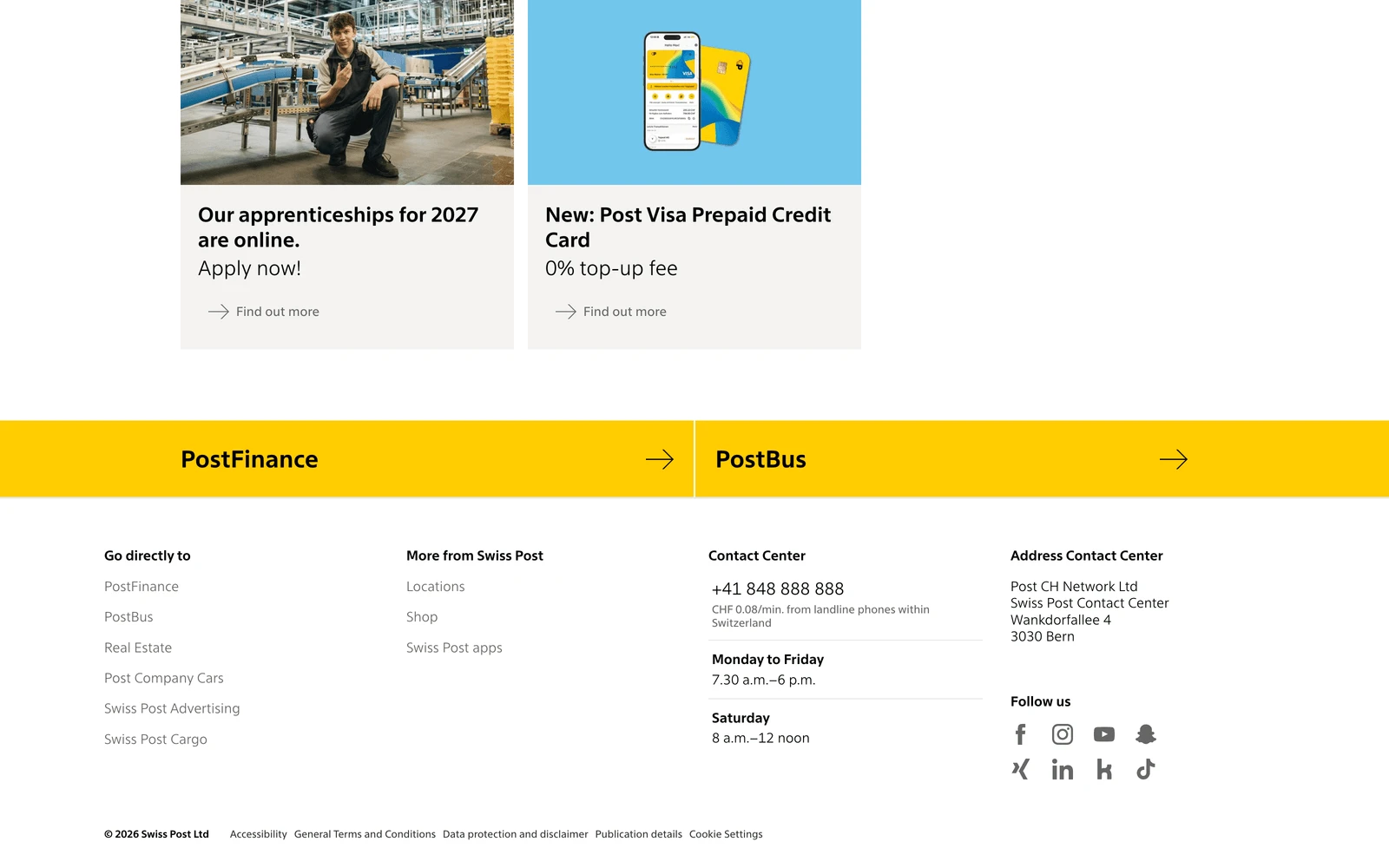Click the arrow icon on the Visa Prepaid card
Viewport: 1389px width, 868px height.
pyautogui.click(x=566, y=312)
